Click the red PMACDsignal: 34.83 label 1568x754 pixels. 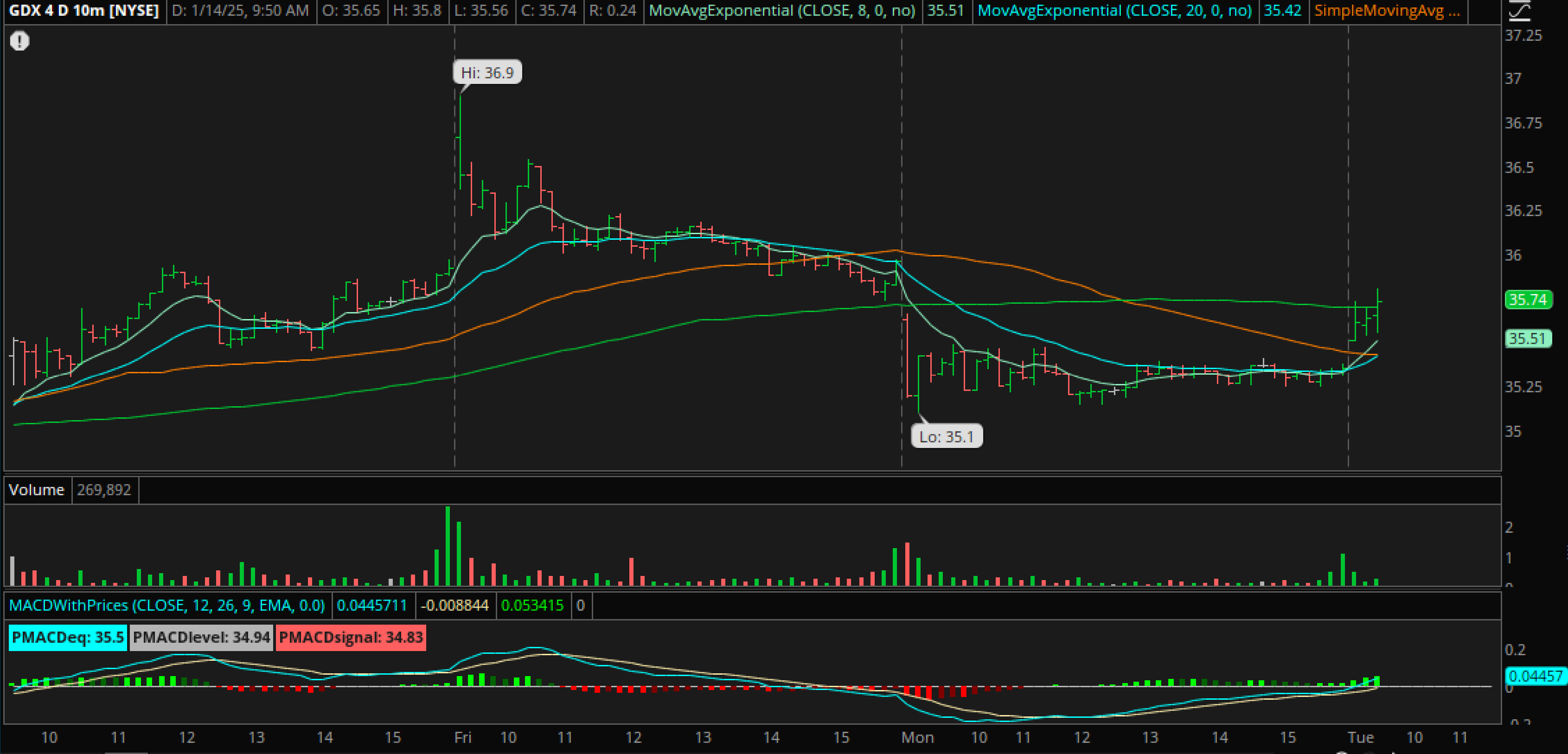coord(351,638)
